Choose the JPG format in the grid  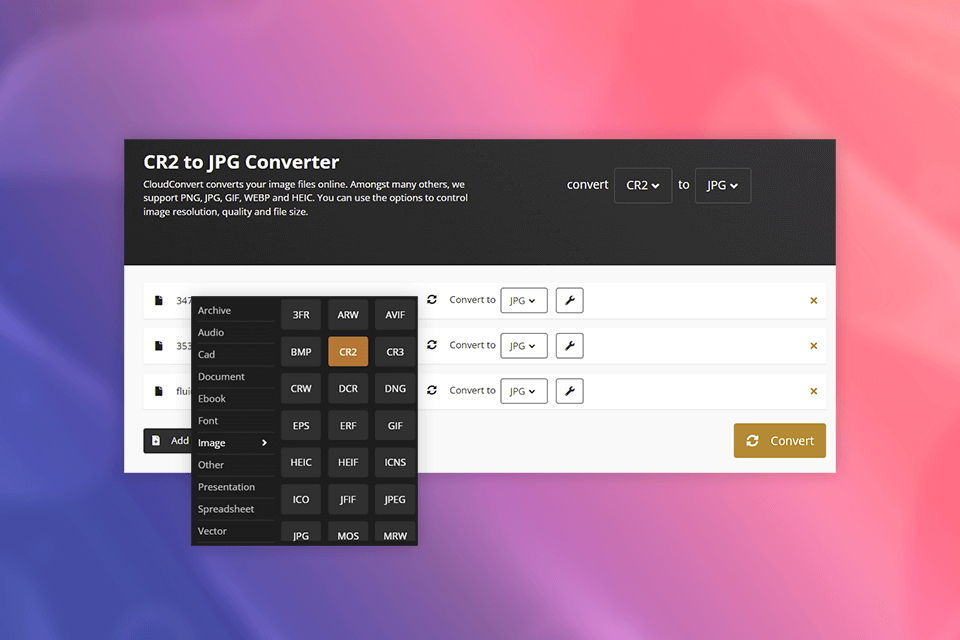301,533
